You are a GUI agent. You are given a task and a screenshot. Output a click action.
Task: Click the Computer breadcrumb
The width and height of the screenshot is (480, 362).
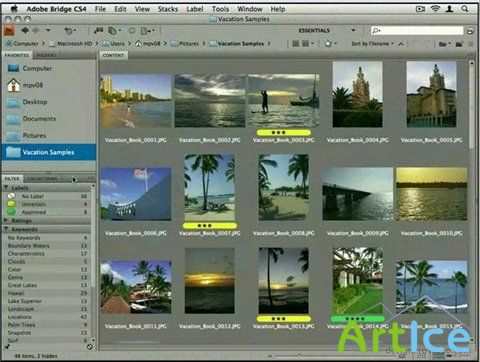click(22, 44)
